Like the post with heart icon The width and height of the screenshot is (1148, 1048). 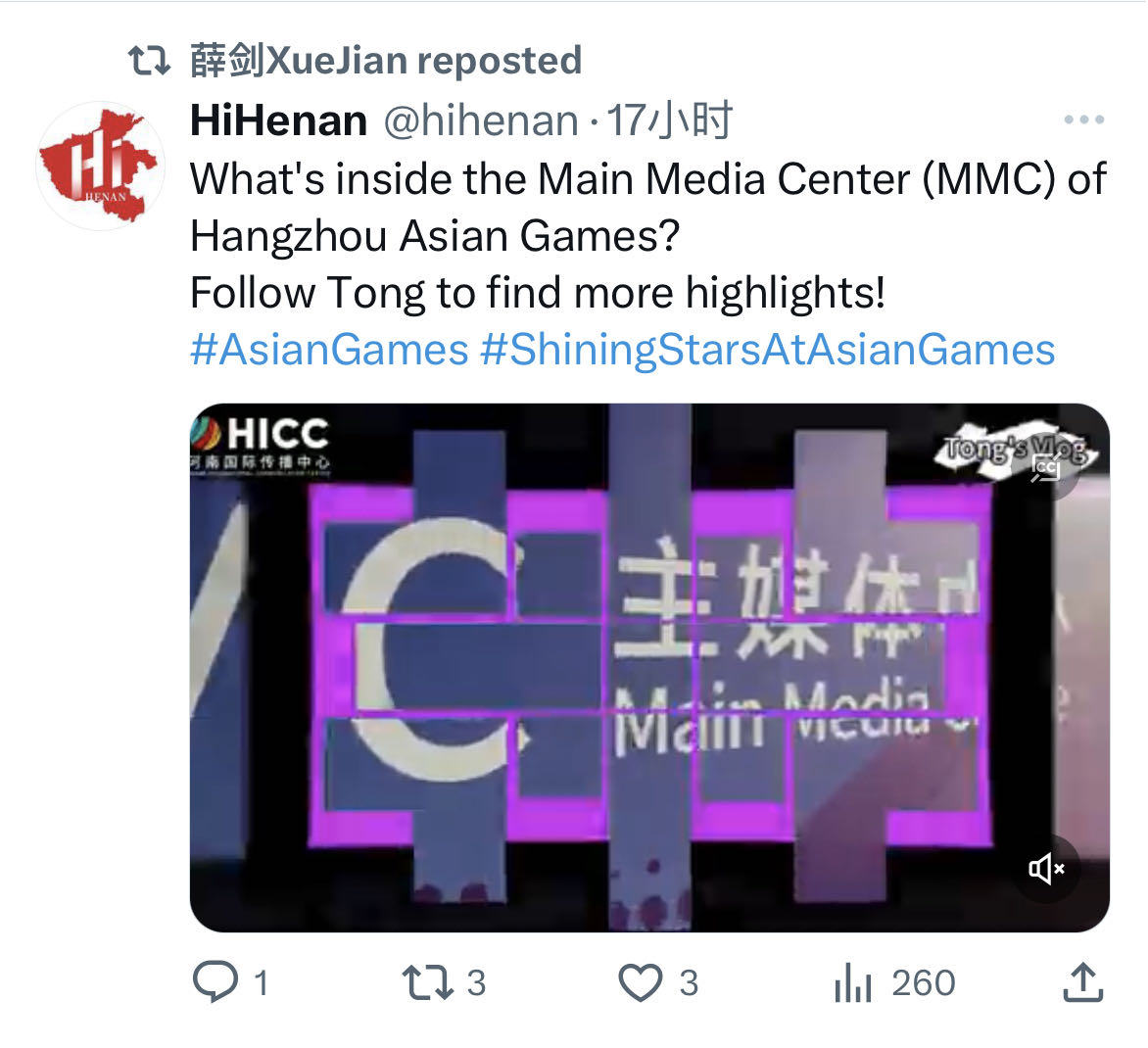point(641,982)
